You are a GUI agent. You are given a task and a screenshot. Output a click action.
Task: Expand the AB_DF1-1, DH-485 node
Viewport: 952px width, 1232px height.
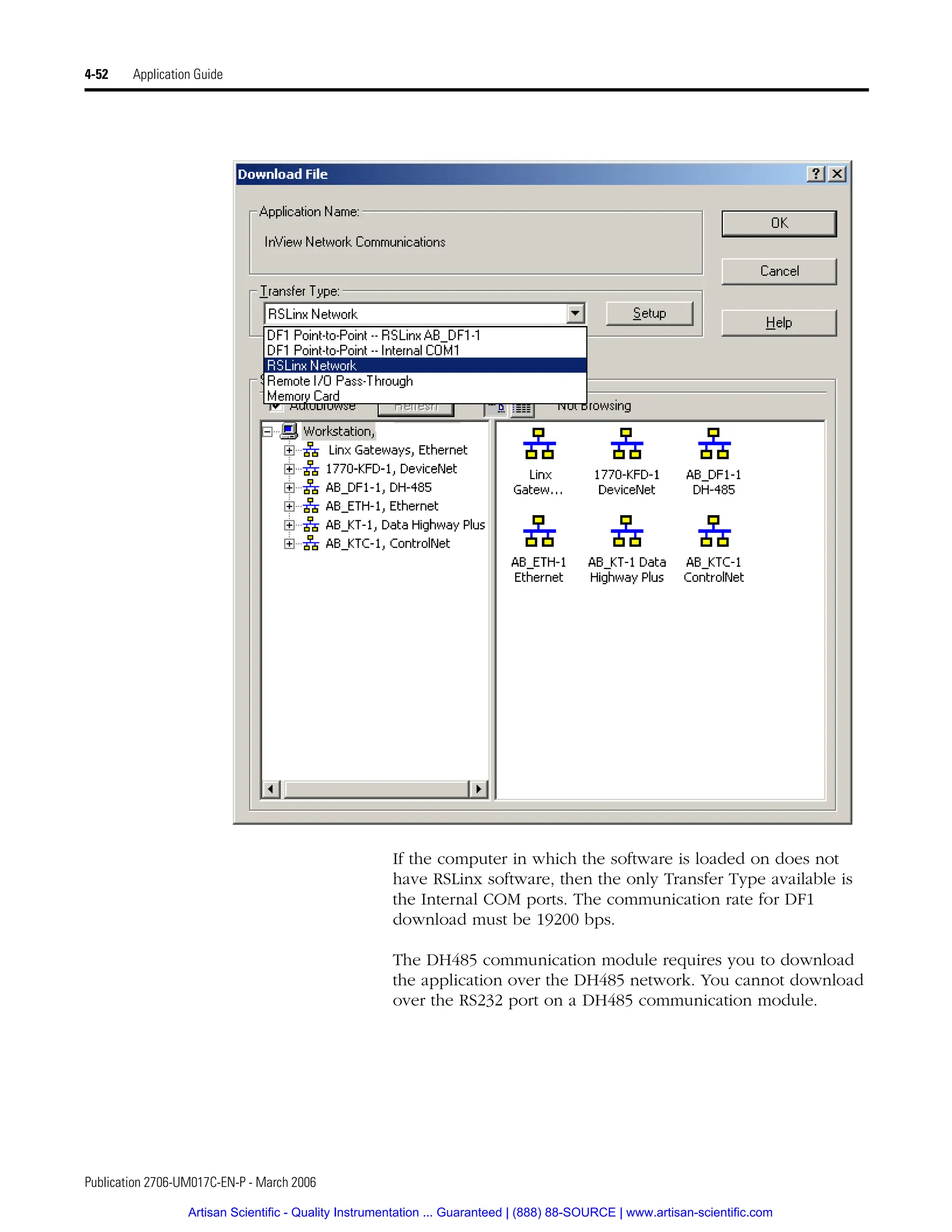click(289, 487)
